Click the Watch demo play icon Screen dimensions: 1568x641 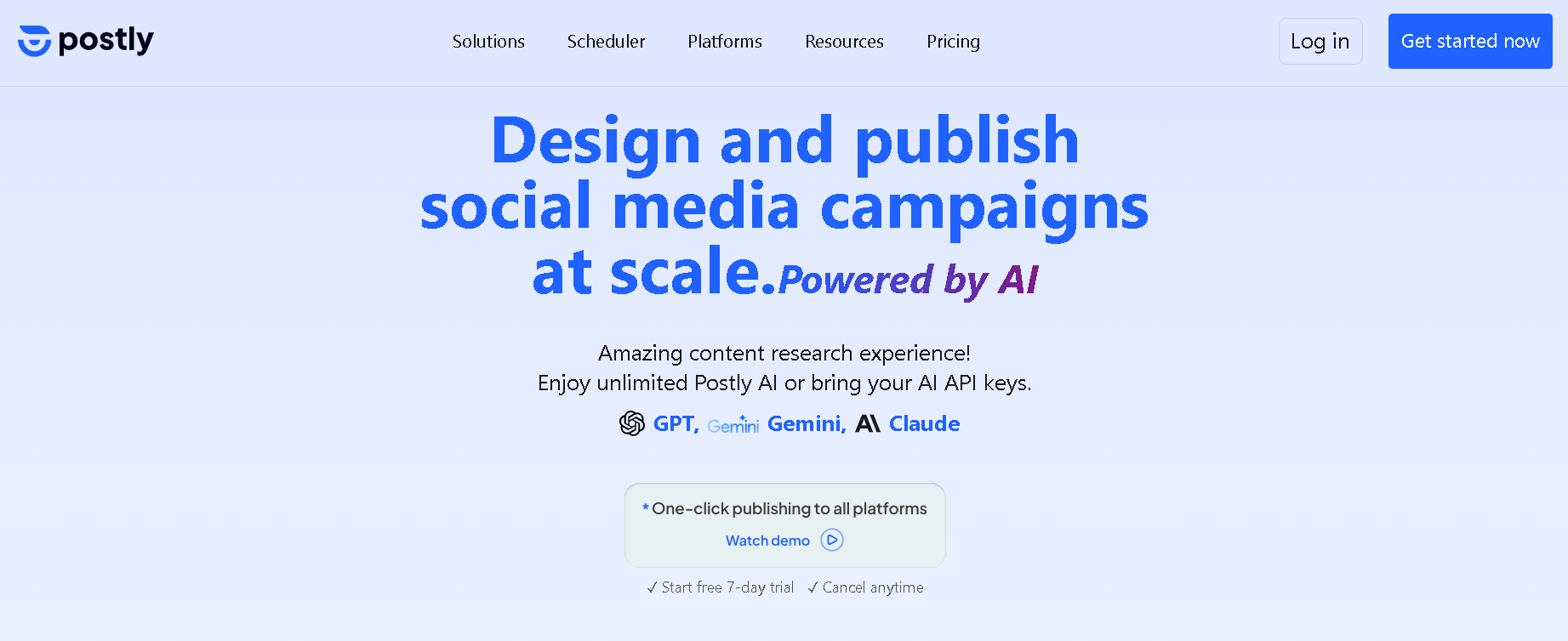[831, 540]
